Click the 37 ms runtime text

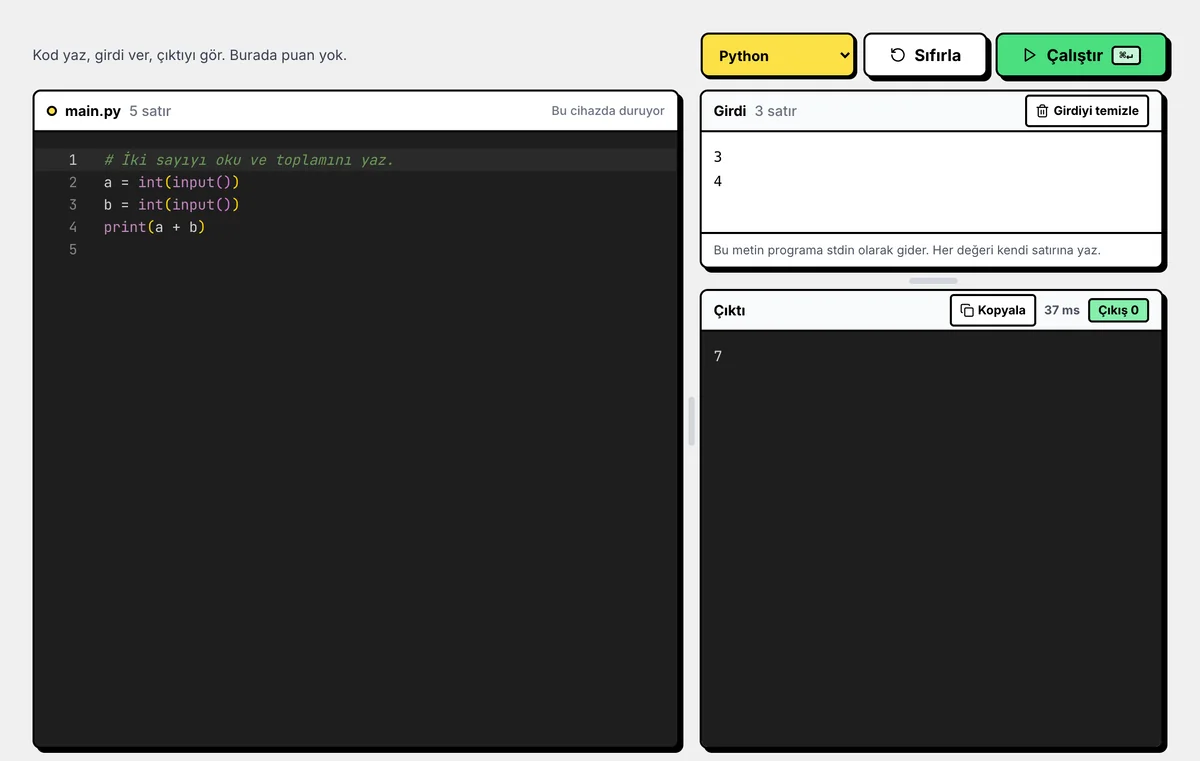pyautogui.click(x=1062, y=310)
